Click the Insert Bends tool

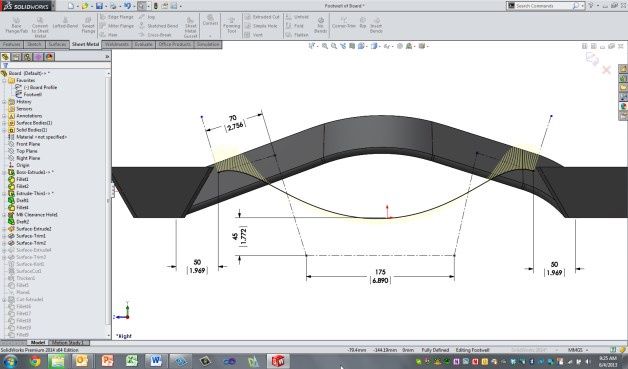click(376, 25)
